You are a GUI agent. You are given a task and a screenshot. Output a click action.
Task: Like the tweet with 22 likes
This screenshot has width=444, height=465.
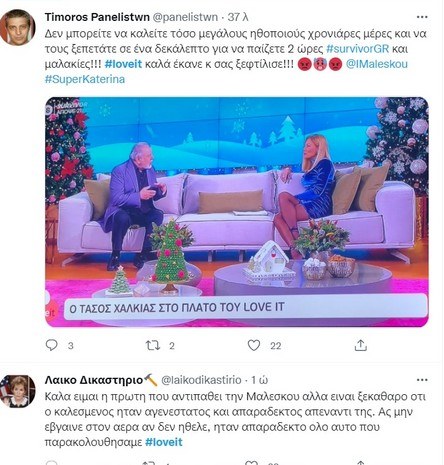click(x=254, y=345)
